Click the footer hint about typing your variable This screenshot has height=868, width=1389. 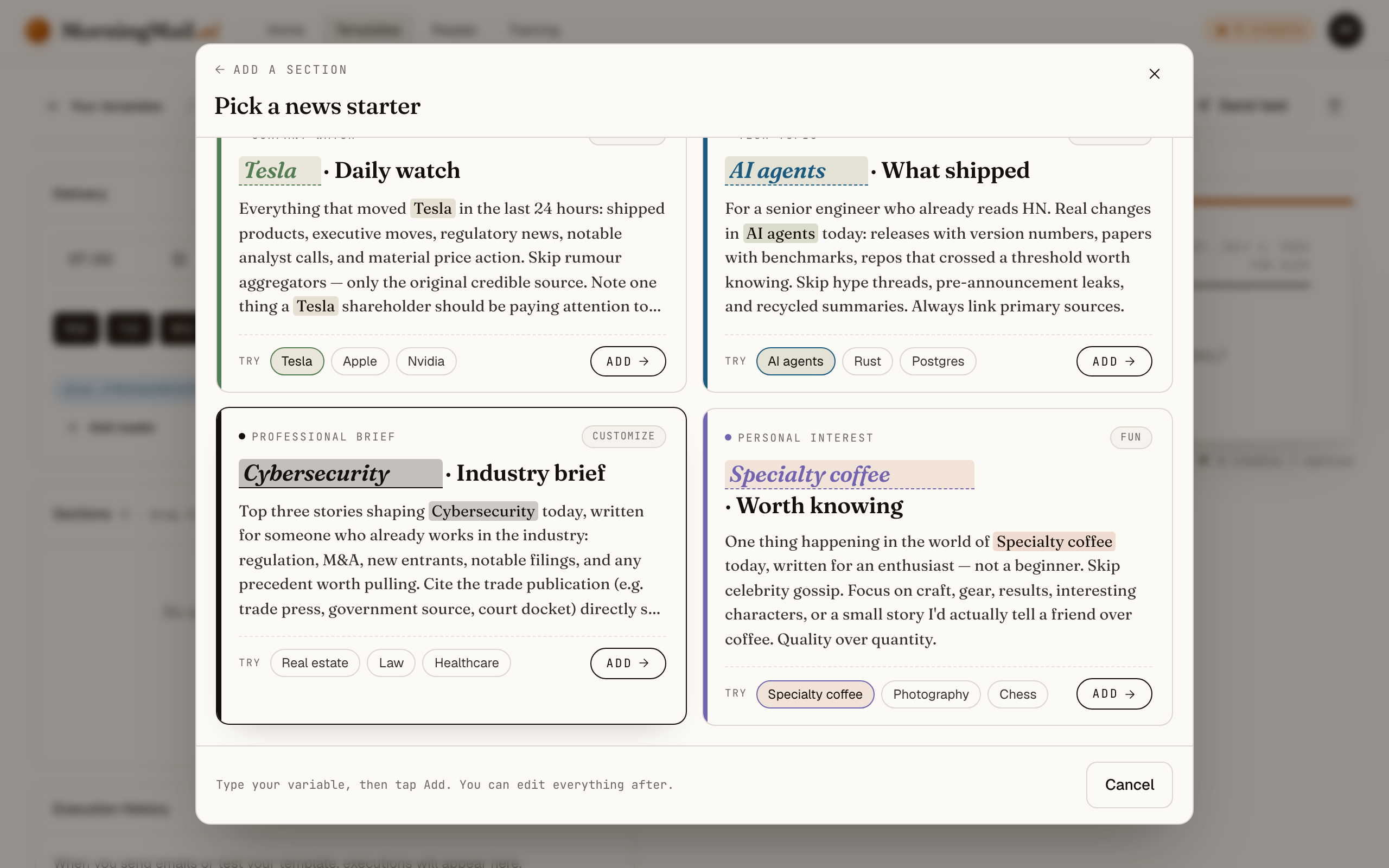point(444,785)
